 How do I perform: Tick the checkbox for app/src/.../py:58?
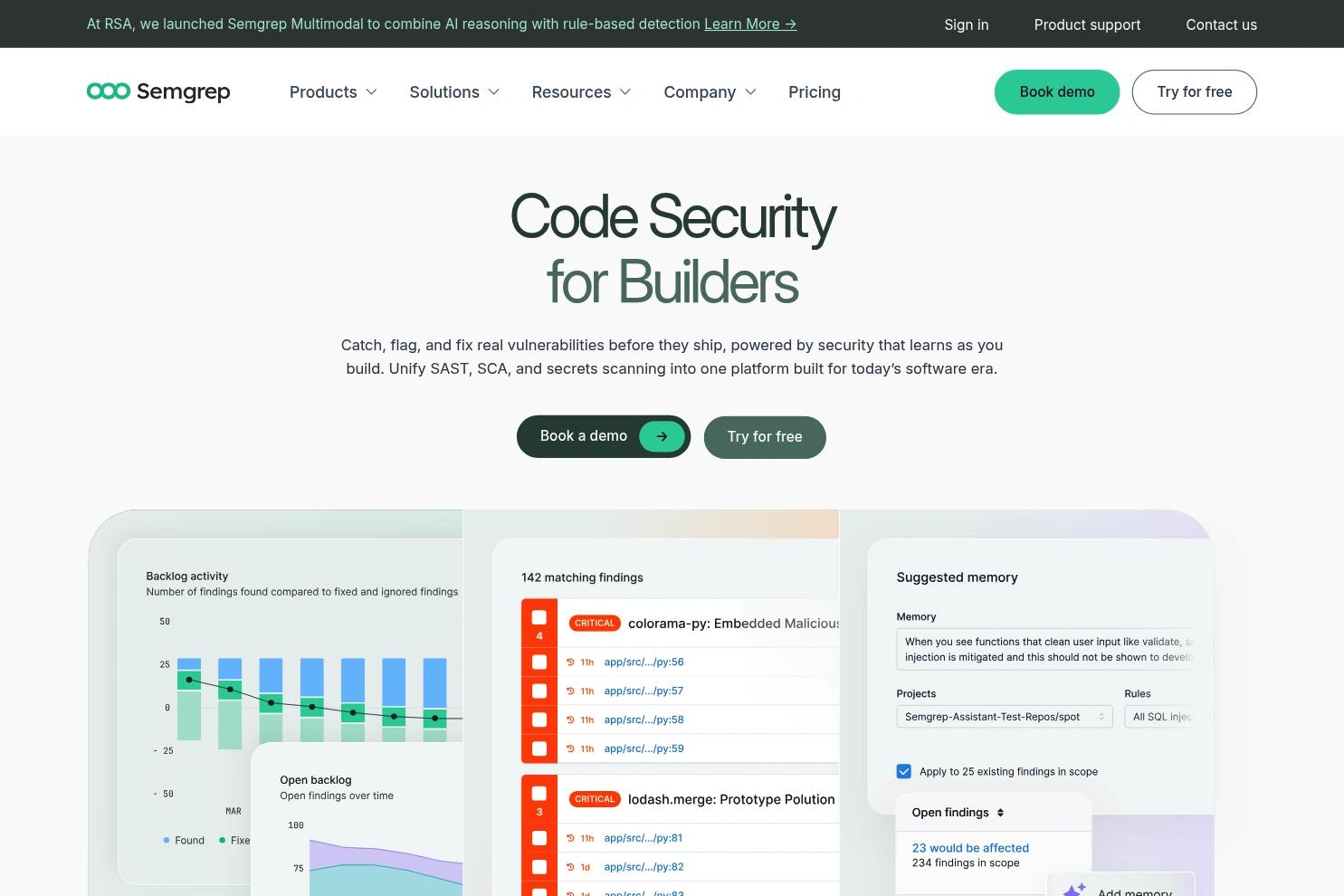click(x=539, y=720)
